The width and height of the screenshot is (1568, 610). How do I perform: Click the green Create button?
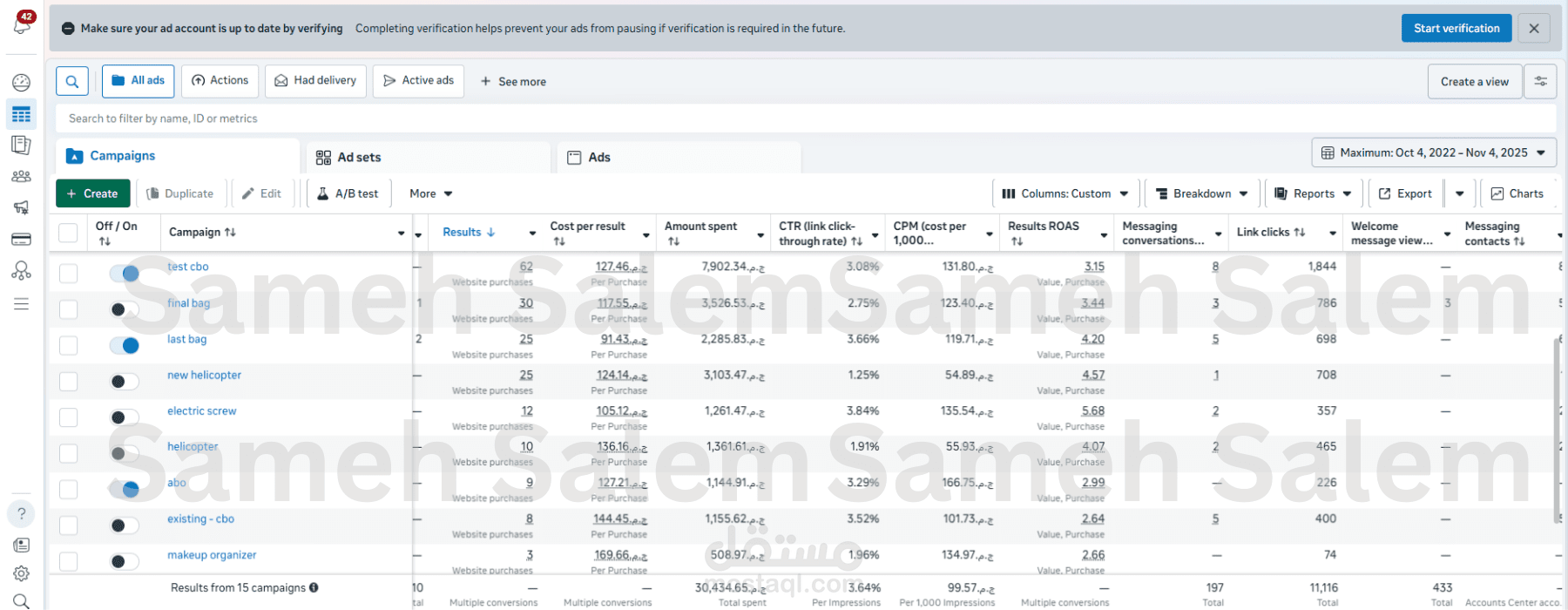click(93, 193)
